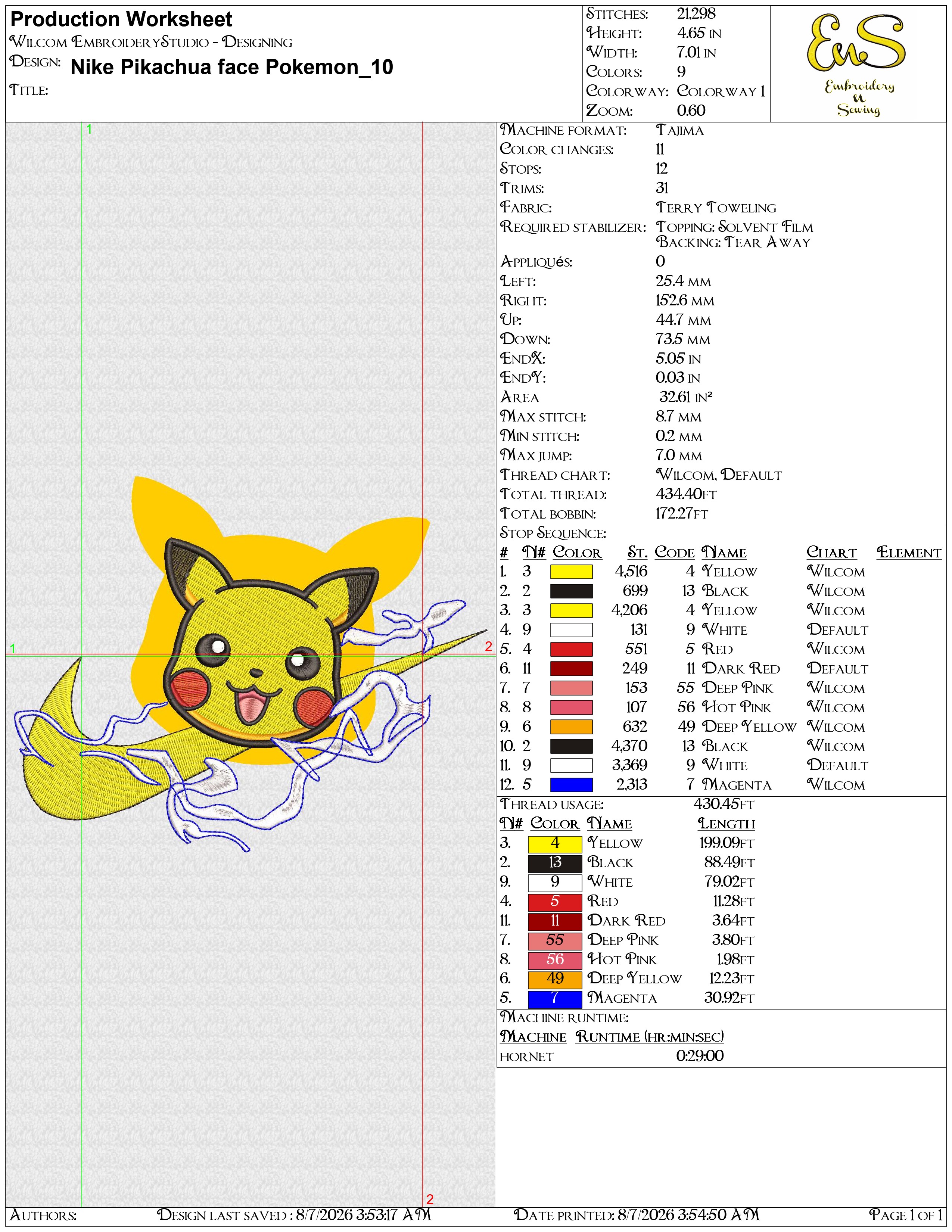Screen dimensions: 952x1232
Task: Click the machine name "HORNET"
Action: coord(527,1057)
